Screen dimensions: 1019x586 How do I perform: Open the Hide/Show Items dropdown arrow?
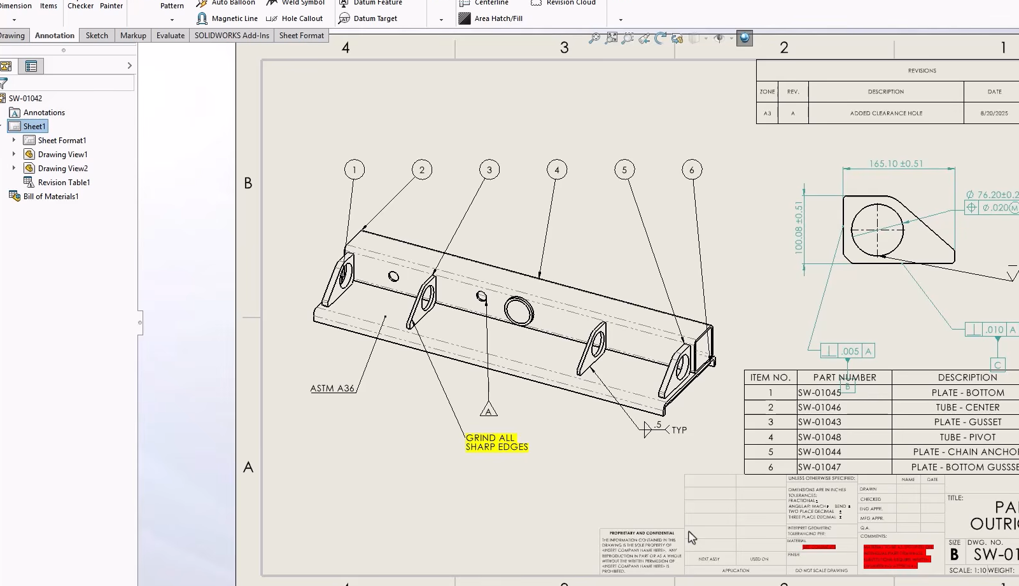coord(730,38)
